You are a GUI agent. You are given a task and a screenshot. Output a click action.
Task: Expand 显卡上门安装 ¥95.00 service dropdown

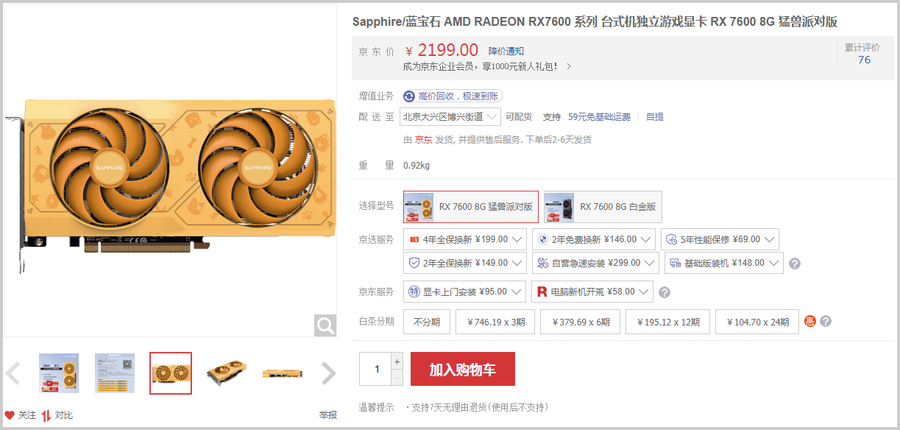tap(465, 292)
